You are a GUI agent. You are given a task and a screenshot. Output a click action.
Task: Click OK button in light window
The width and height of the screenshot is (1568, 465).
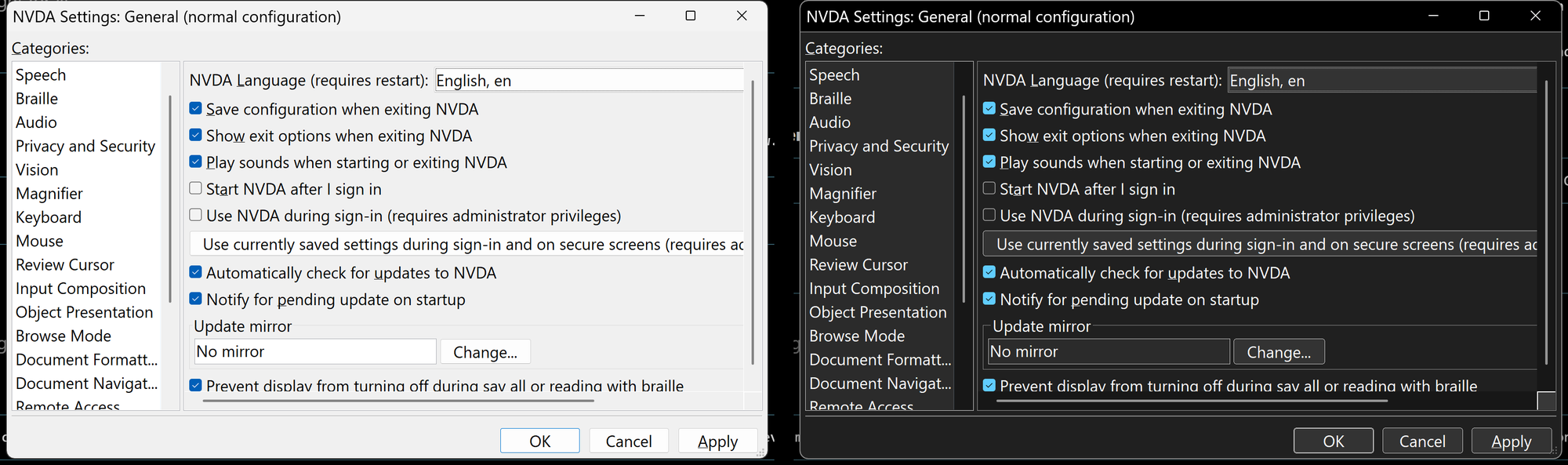540,441
